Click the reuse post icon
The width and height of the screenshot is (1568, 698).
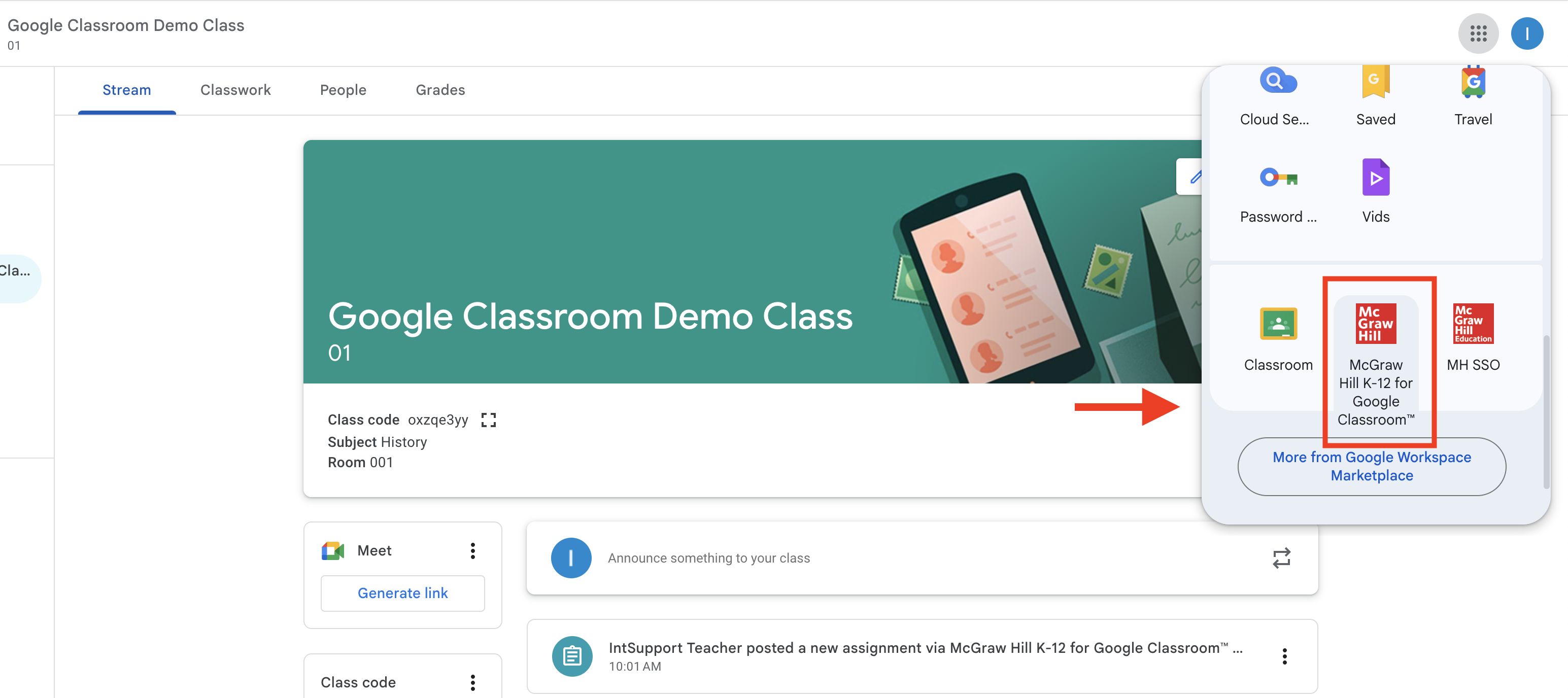[1281, 558]
